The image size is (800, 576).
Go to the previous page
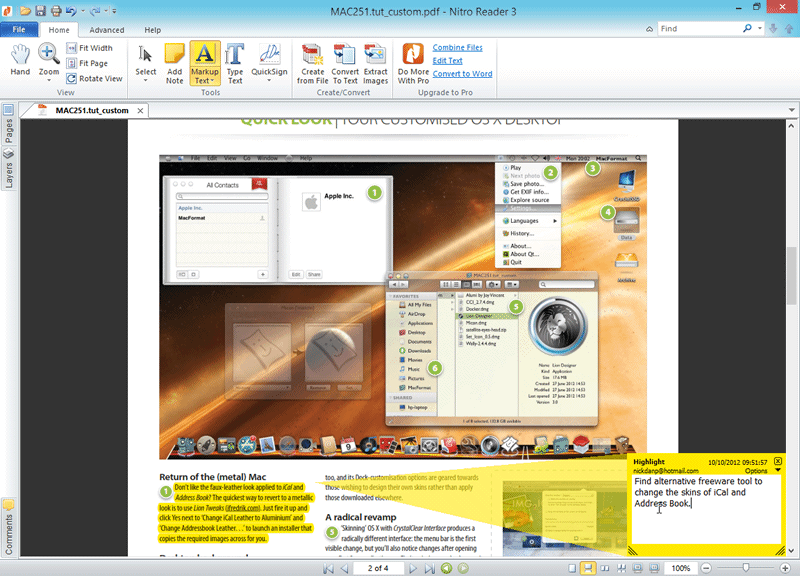pyautogui.click(x=344, y=568)
